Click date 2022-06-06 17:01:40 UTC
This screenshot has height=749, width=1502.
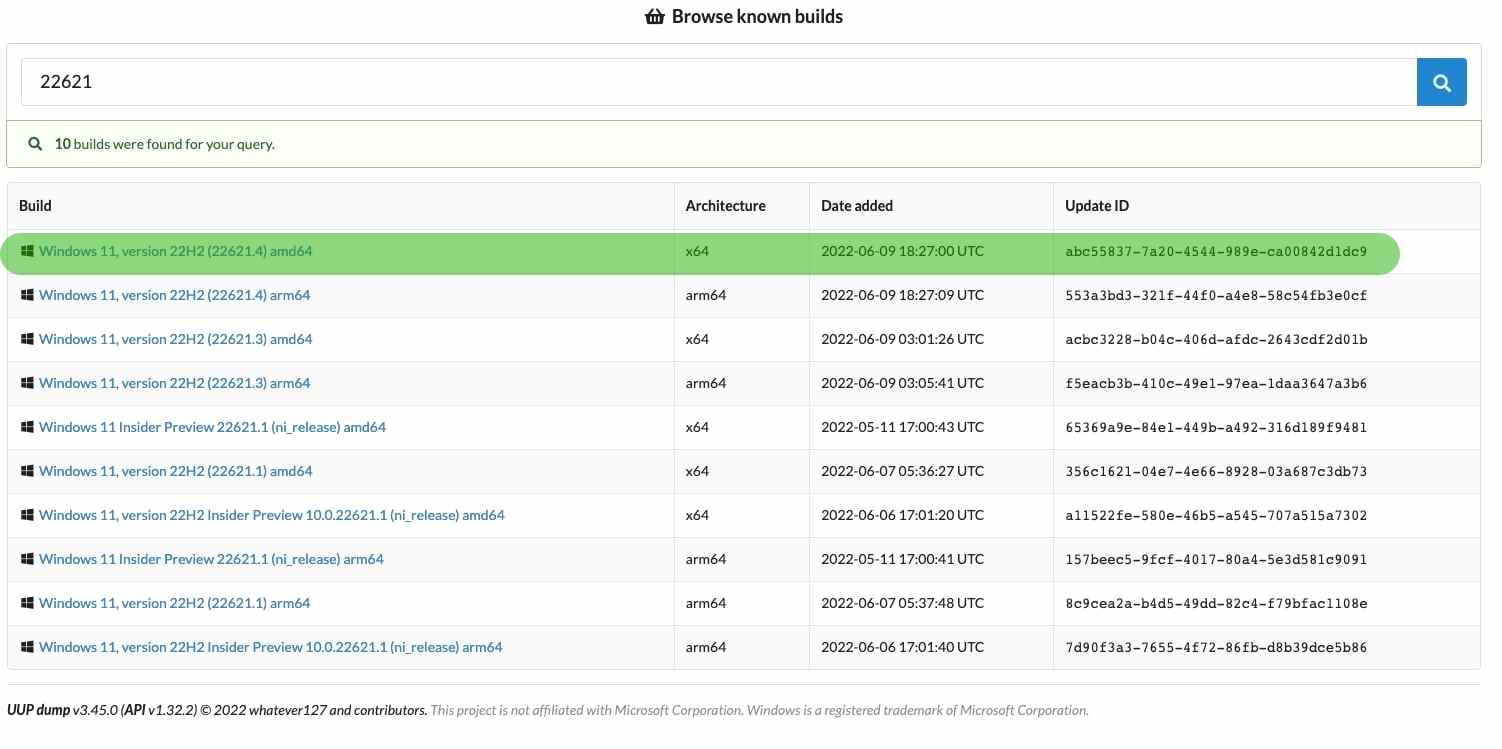click(902, 647)
